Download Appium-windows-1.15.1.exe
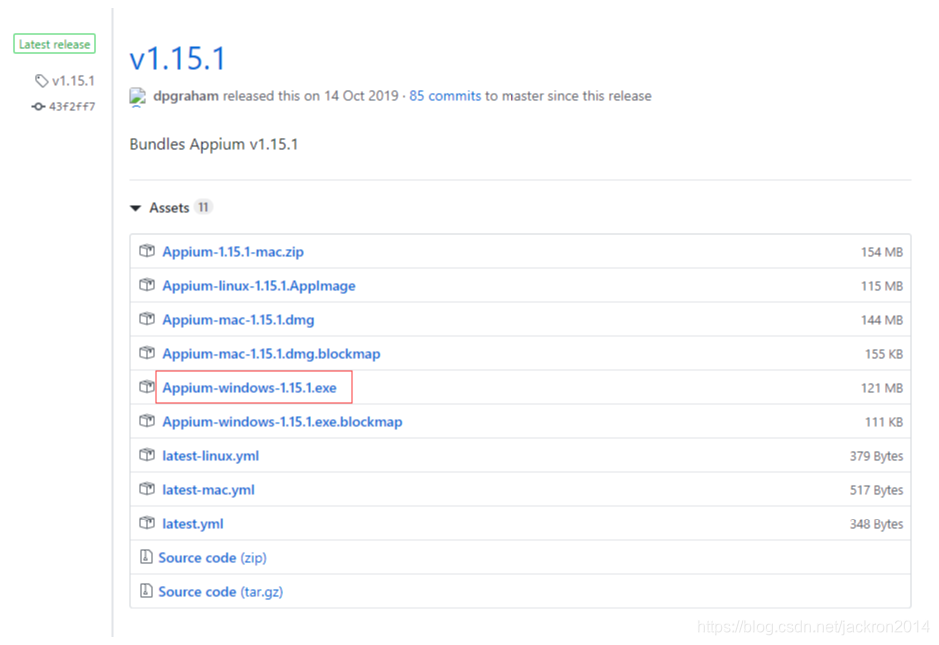Screen dimensions: 939x645 point(250,387)
